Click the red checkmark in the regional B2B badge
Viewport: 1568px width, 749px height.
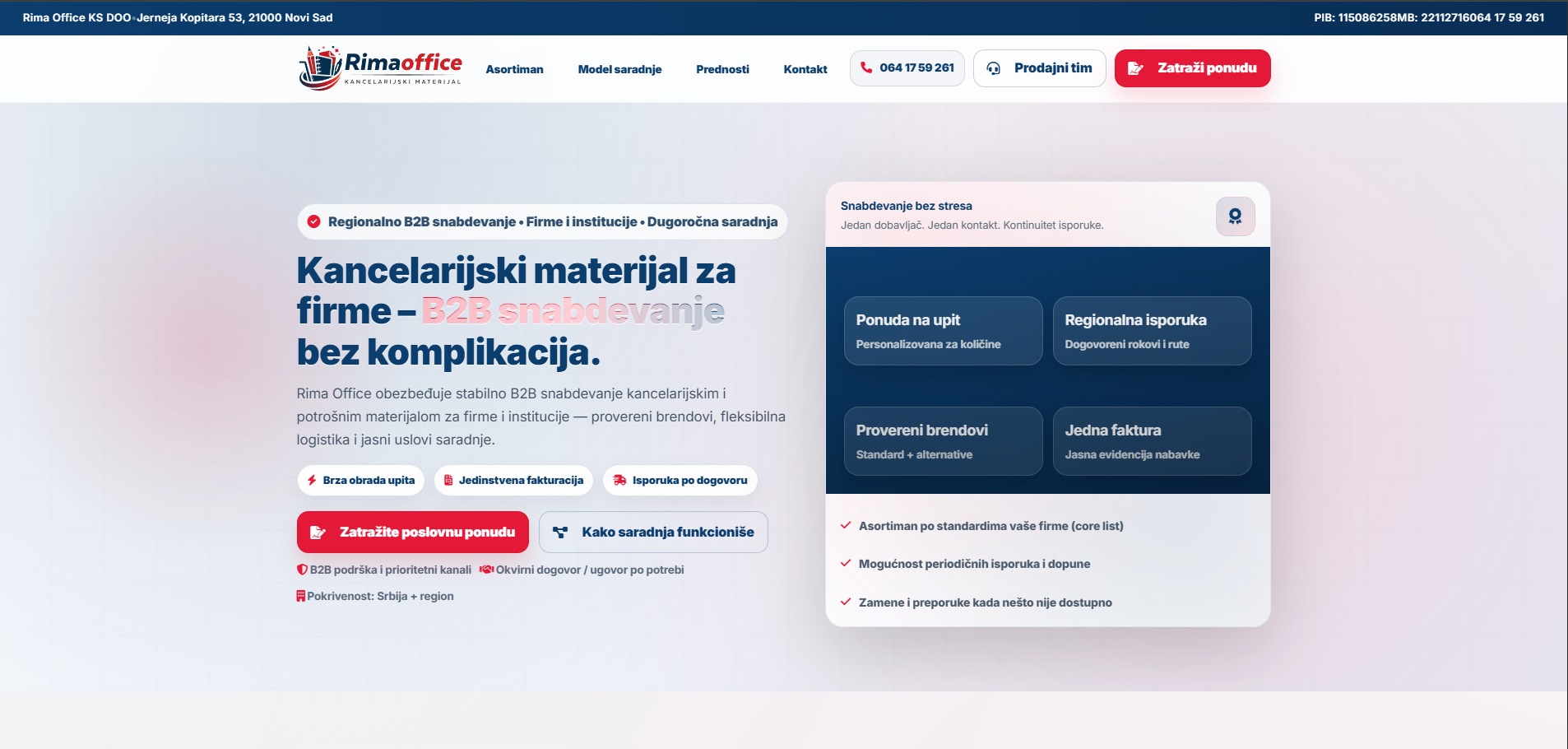pos(315,221)
